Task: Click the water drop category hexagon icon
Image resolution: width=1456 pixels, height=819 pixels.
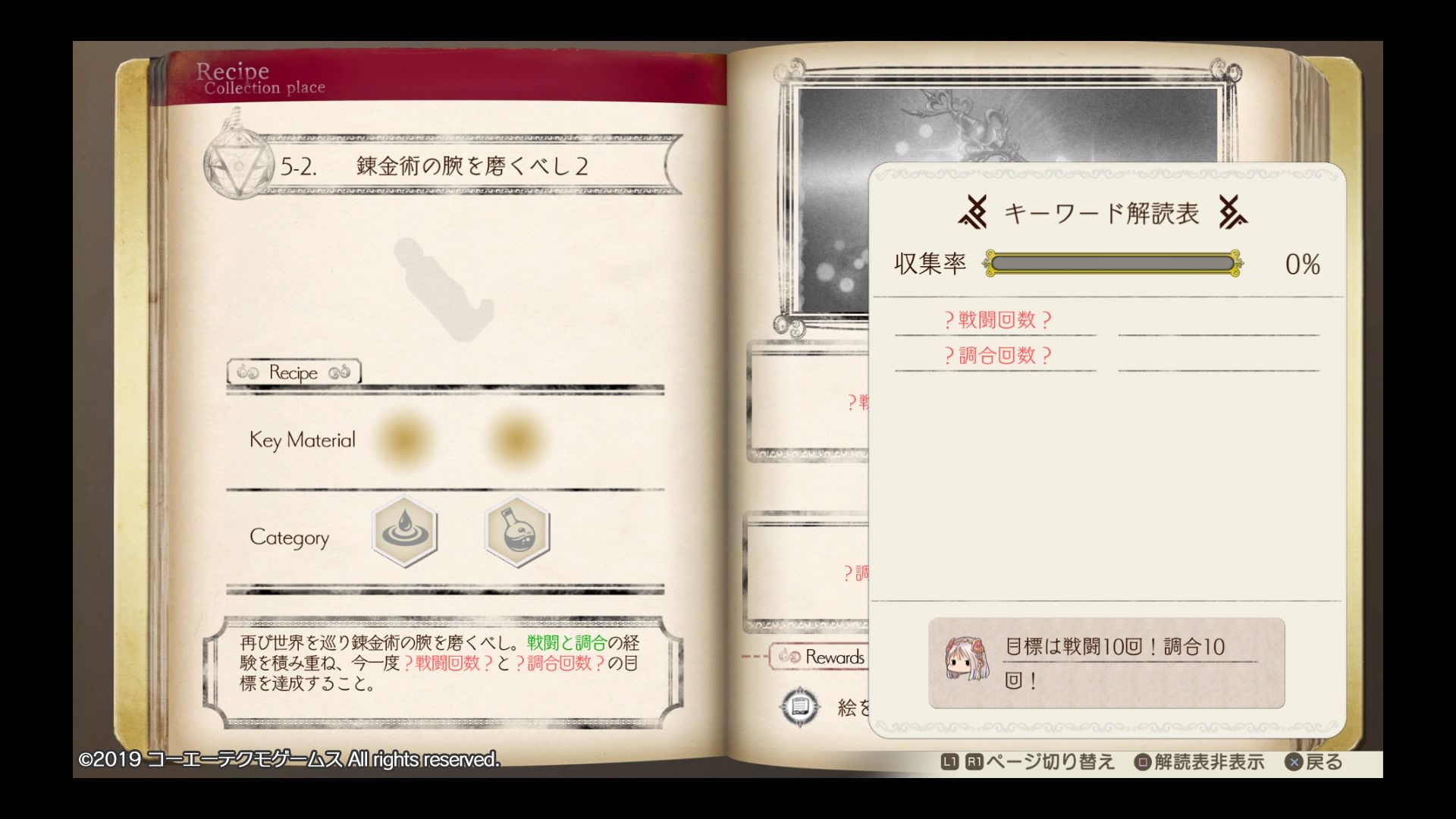Action: pyautogui.click(x=405, y=532)
